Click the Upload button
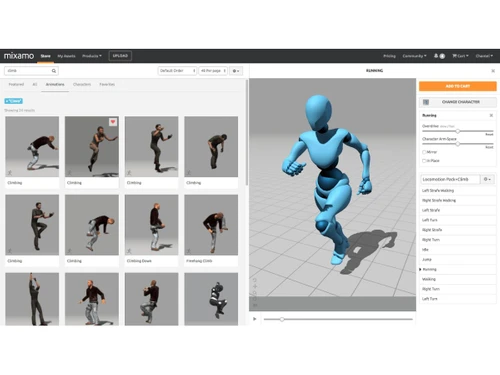This screenshot has width=500, height=375. pos(120,56)
